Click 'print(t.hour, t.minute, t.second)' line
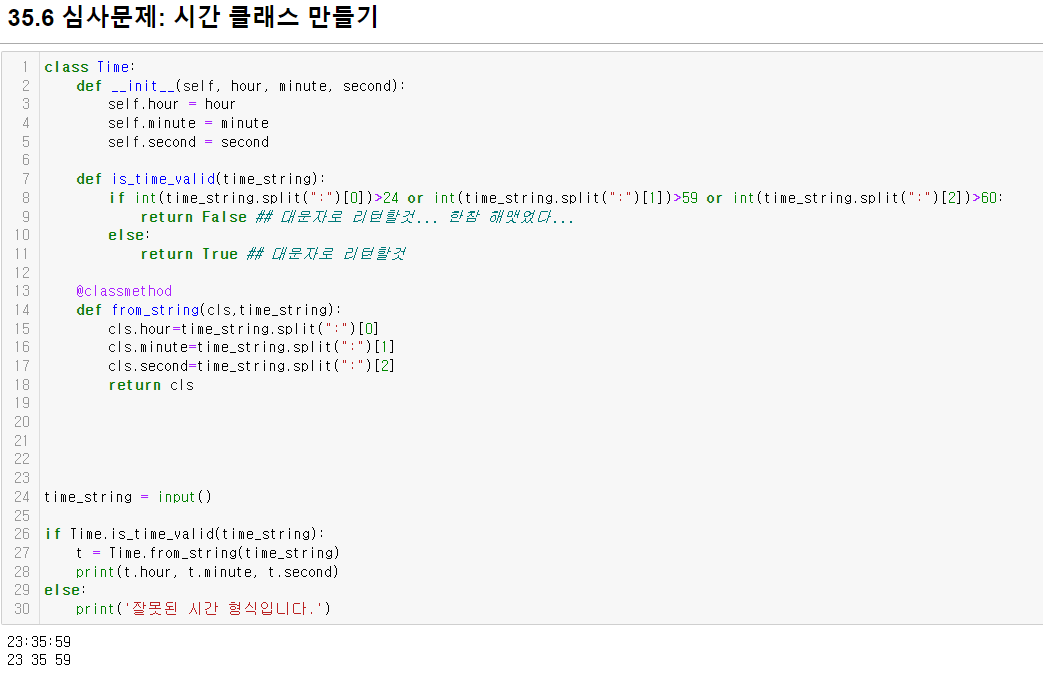The height and width of the screenshot is (674, 1043). (207, 572)
